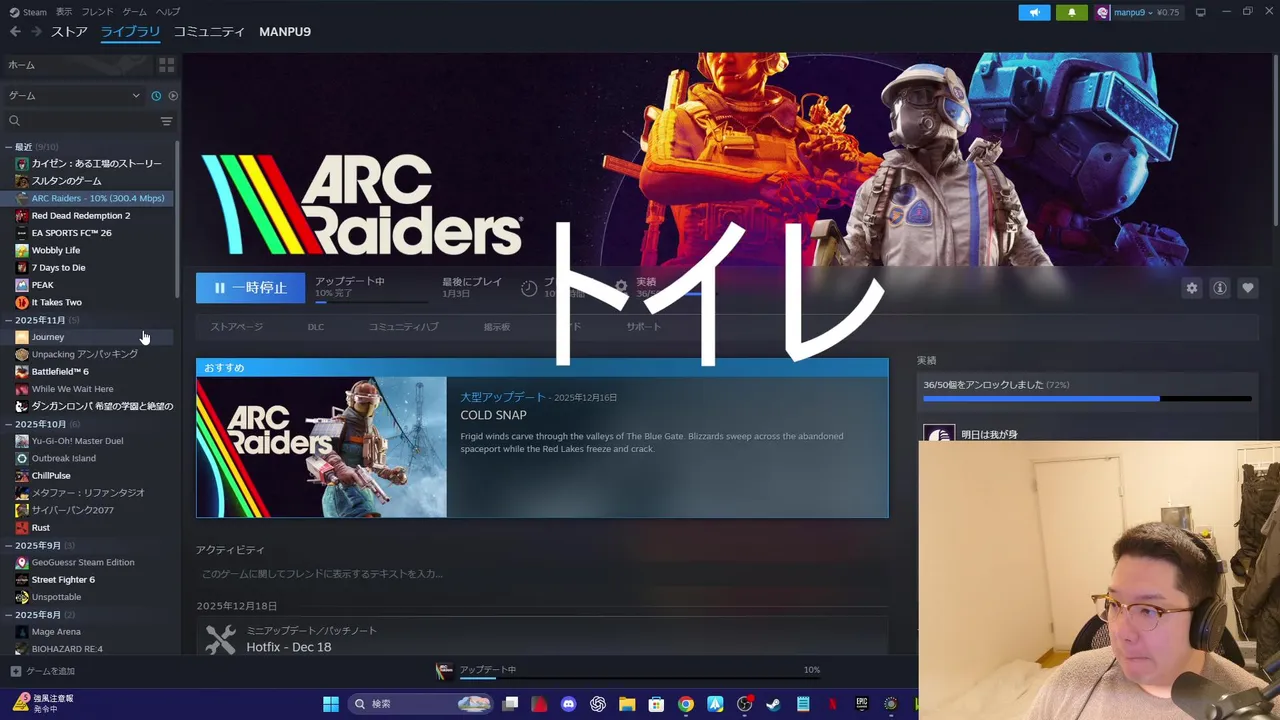Open Wobbly Life from the sidebar
Screen dimensions: 1280x720
[x=55, y=250]
